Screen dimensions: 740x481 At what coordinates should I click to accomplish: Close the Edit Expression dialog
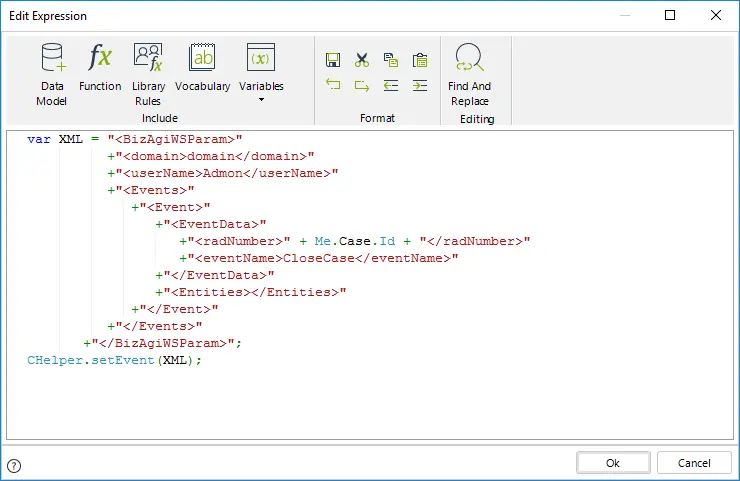point(716,15)
